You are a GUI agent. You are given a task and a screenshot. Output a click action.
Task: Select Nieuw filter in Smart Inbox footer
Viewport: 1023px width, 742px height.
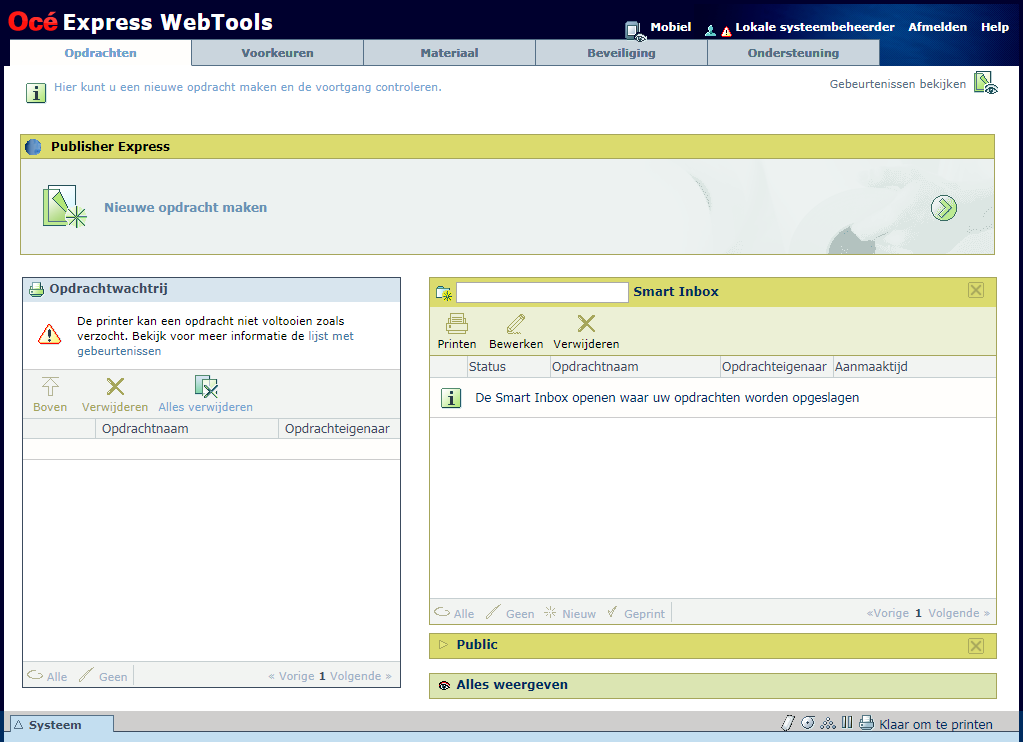[570, 613]
